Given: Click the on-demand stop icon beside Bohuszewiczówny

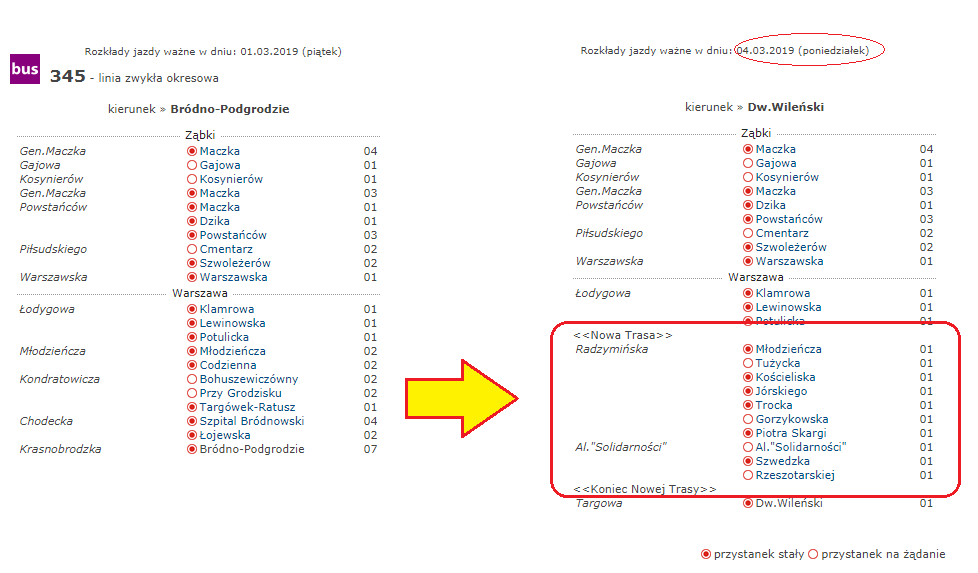Looking at the screenshot, I should coord(192,379).
